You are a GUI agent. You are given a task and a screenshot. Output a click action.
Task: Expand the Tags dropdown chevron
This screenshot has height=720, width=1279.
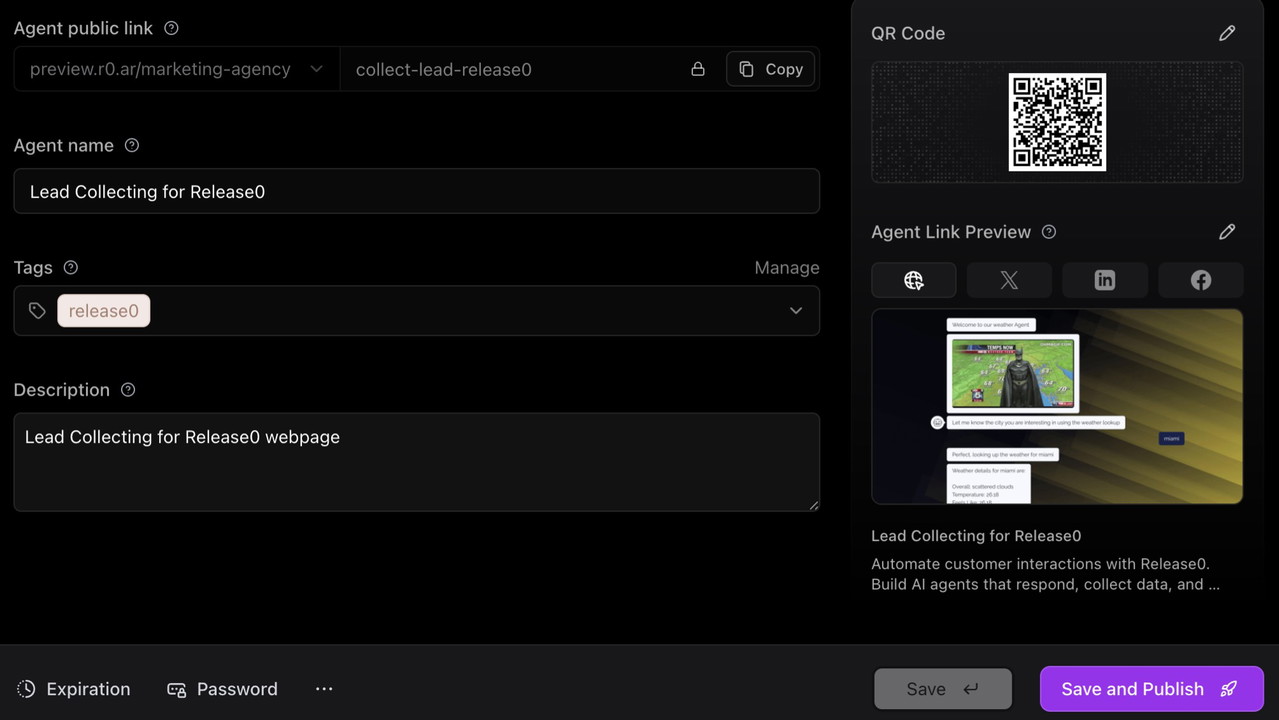[x=796, y=311]
